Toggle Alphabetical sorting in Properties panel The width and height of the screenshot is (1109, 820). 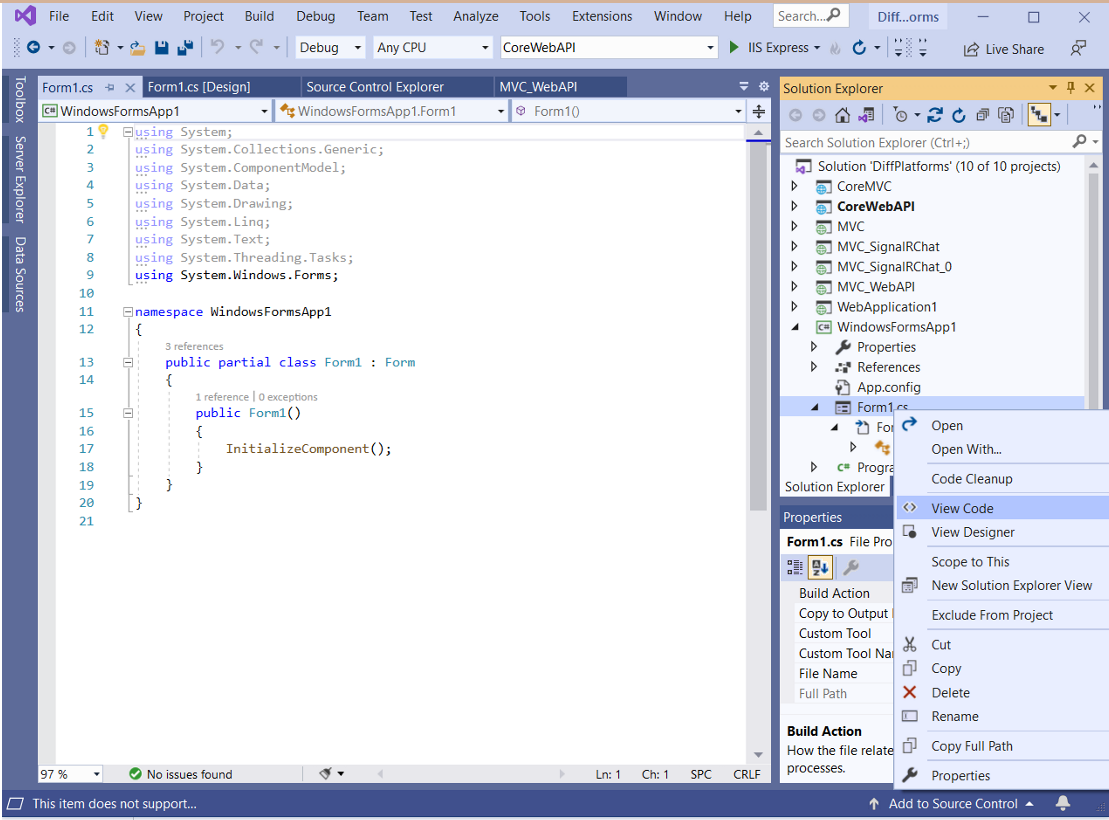[820, 568]
